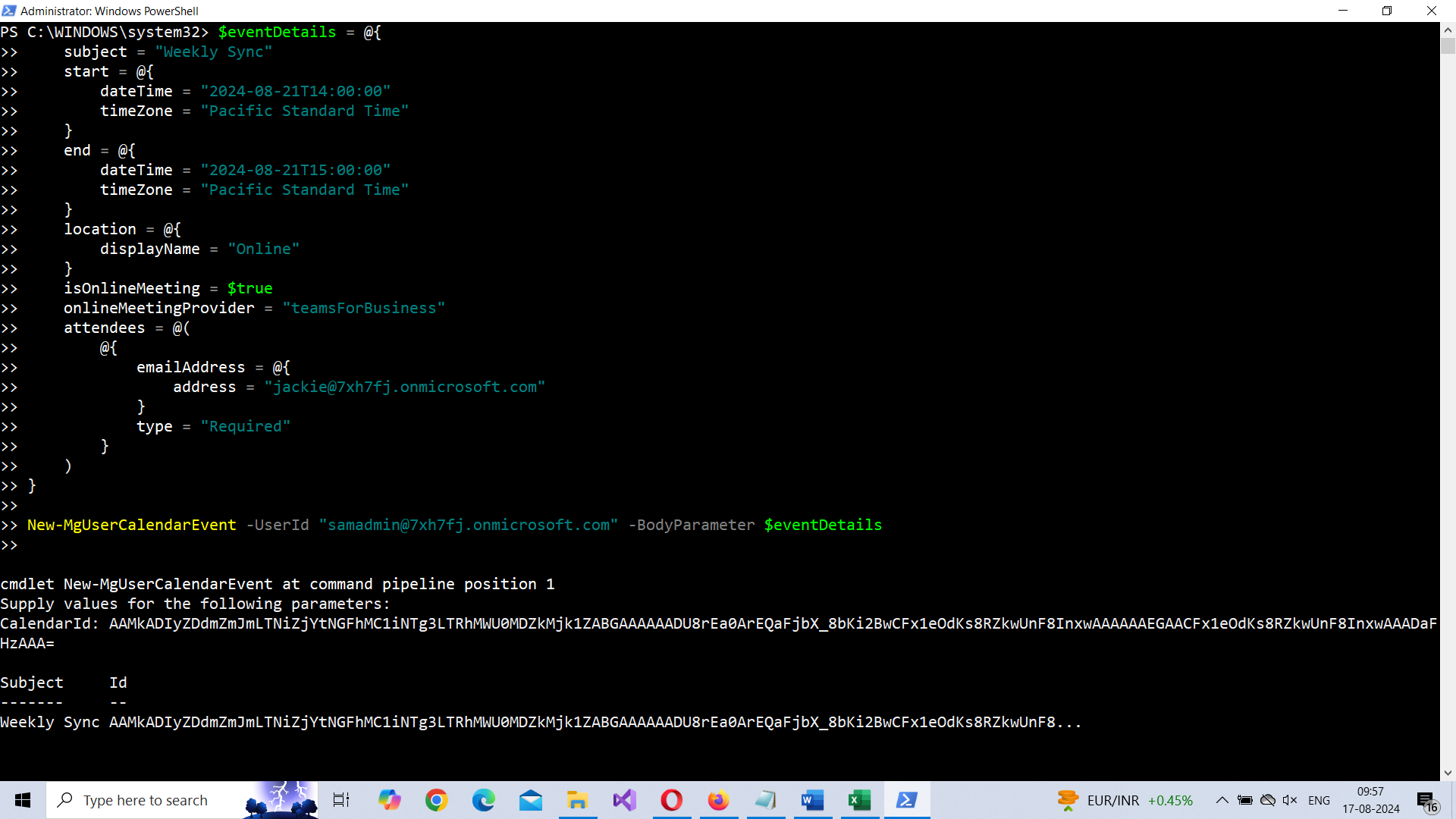Viewport: 1456px width, 819px height.
Task: Open the Windows Start menu
Action: click(23, 800)
